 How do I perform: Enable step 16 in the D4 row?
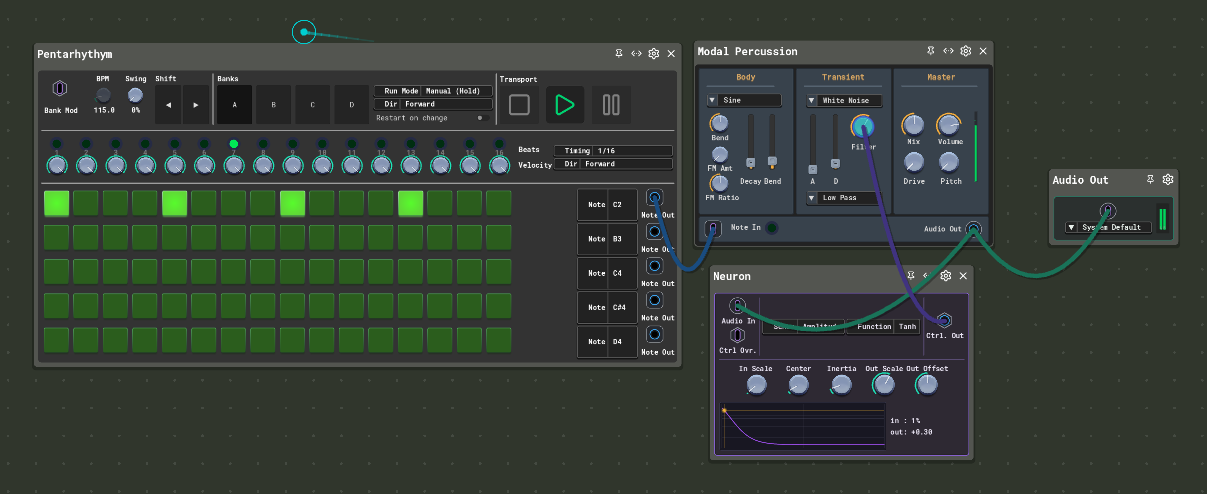(499, 340)
